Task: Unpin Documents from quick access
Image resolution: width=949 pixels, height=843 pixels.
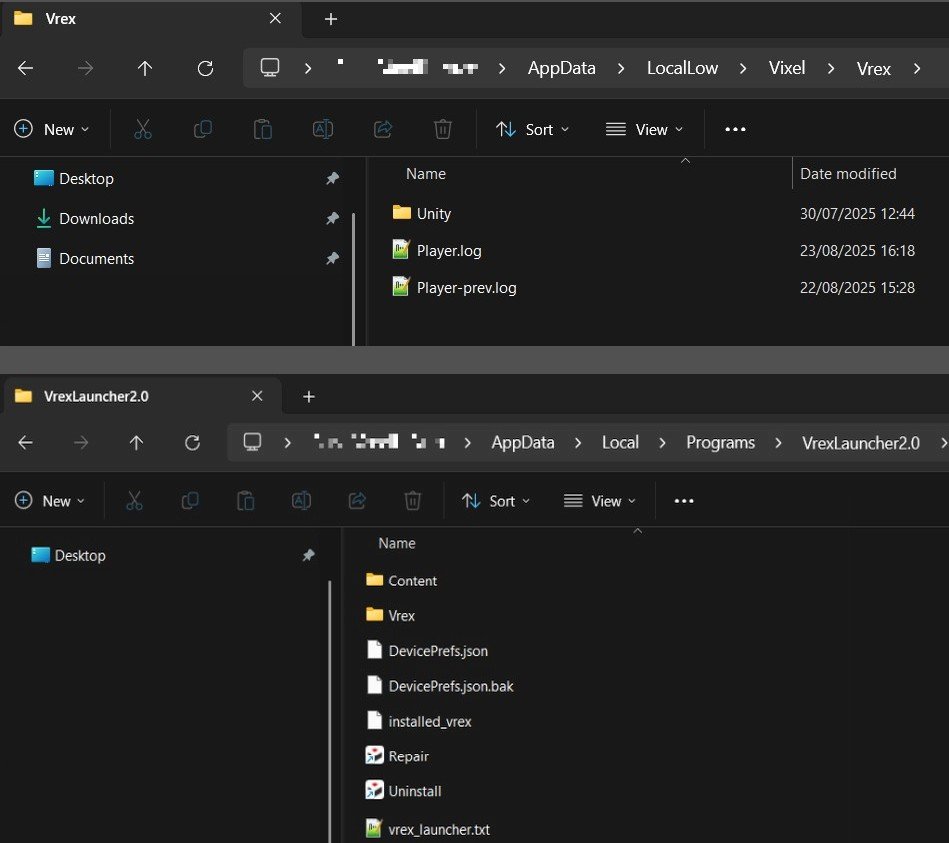Action: click(x=332, y=258)
